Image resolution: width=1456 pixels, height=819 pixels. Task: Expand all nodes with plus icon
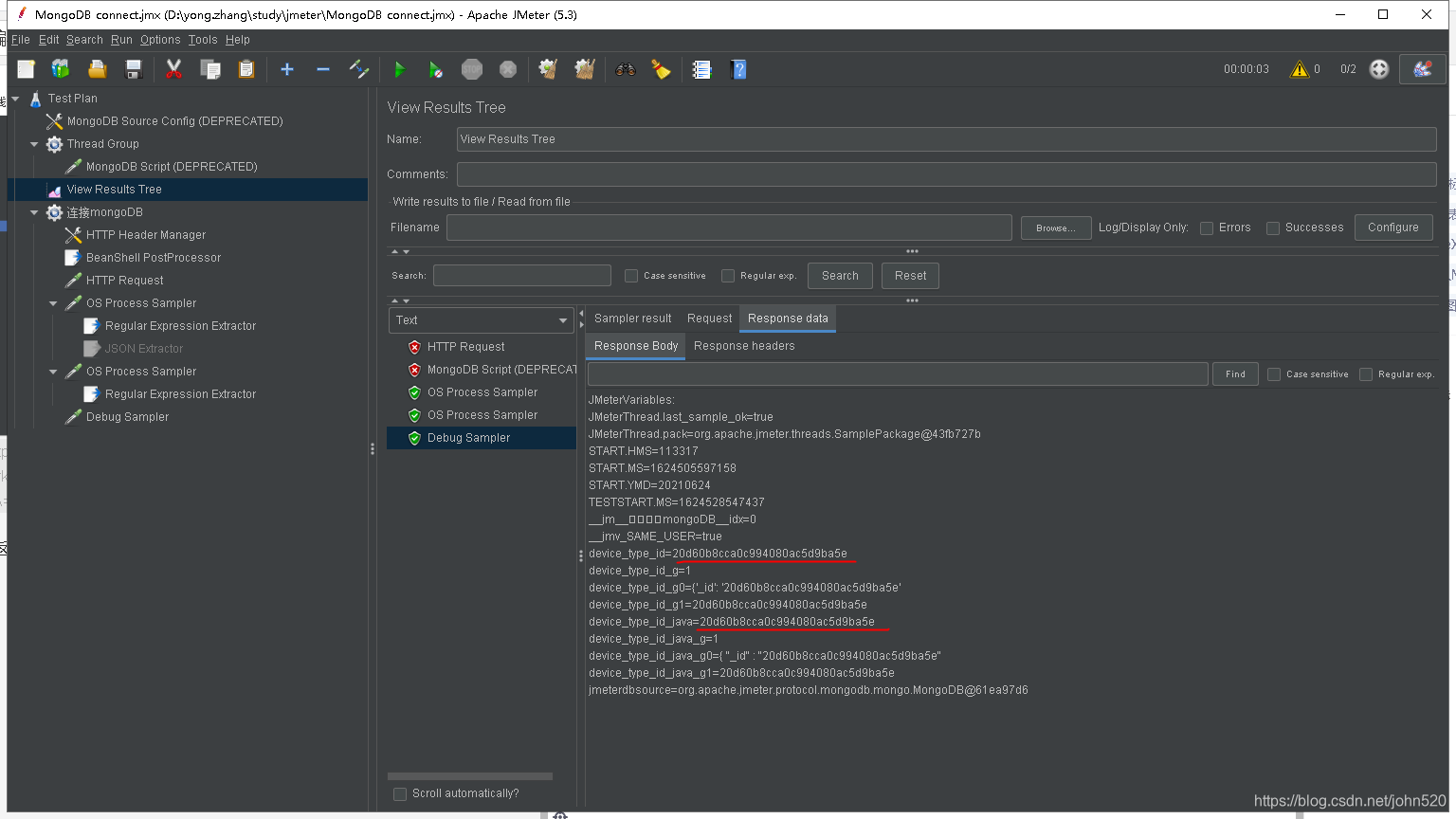(287, 69)
